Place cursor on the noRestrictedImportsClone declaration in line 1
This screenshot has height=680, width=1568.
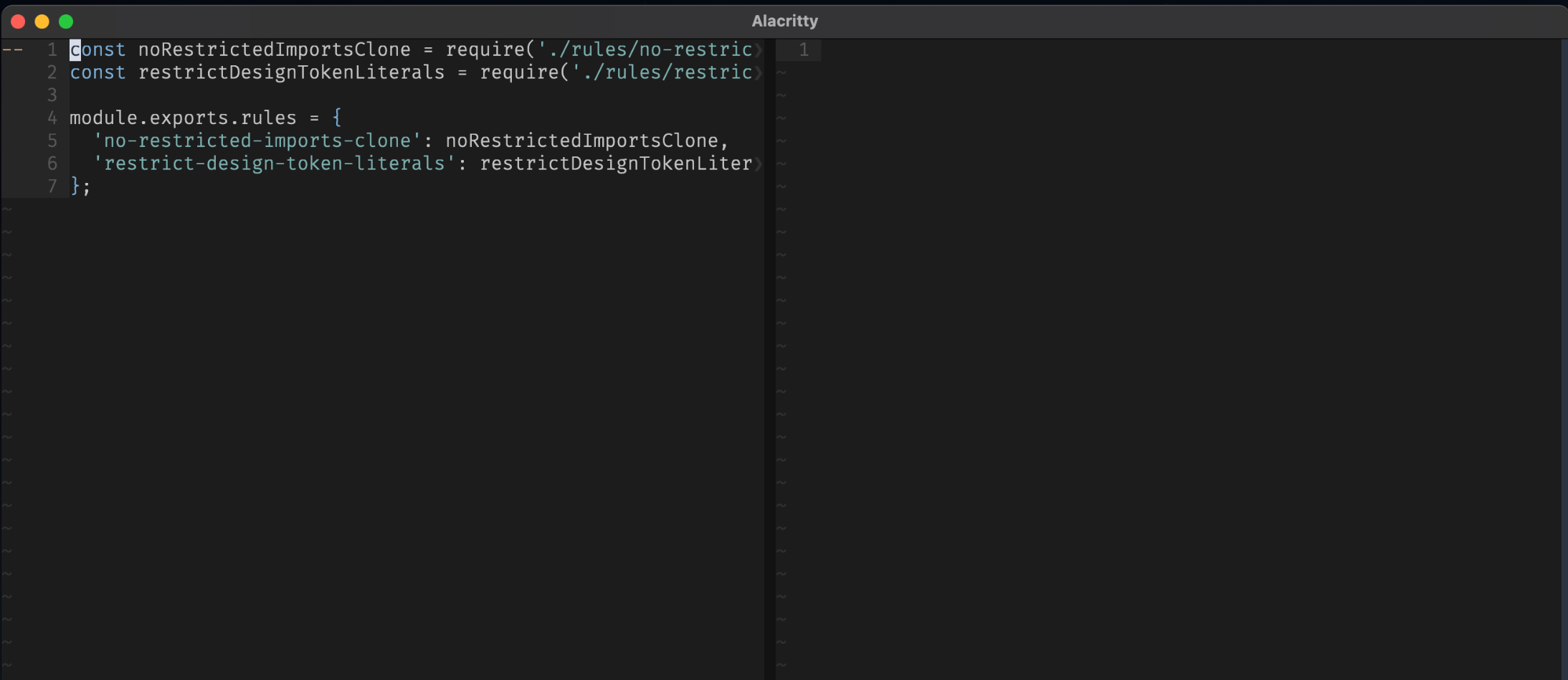coord(274,49)
